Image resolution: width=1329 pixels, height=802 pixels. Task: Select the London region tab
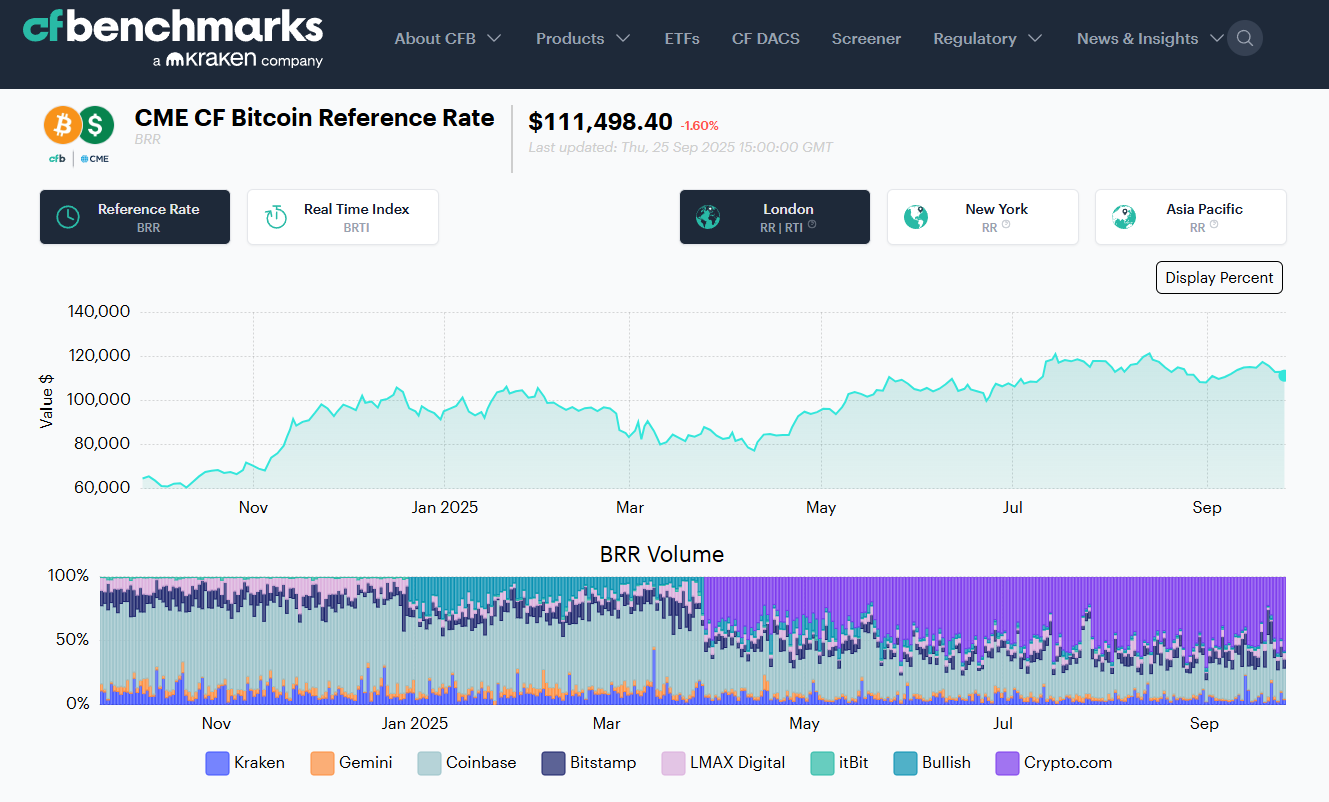click(775, 217)
